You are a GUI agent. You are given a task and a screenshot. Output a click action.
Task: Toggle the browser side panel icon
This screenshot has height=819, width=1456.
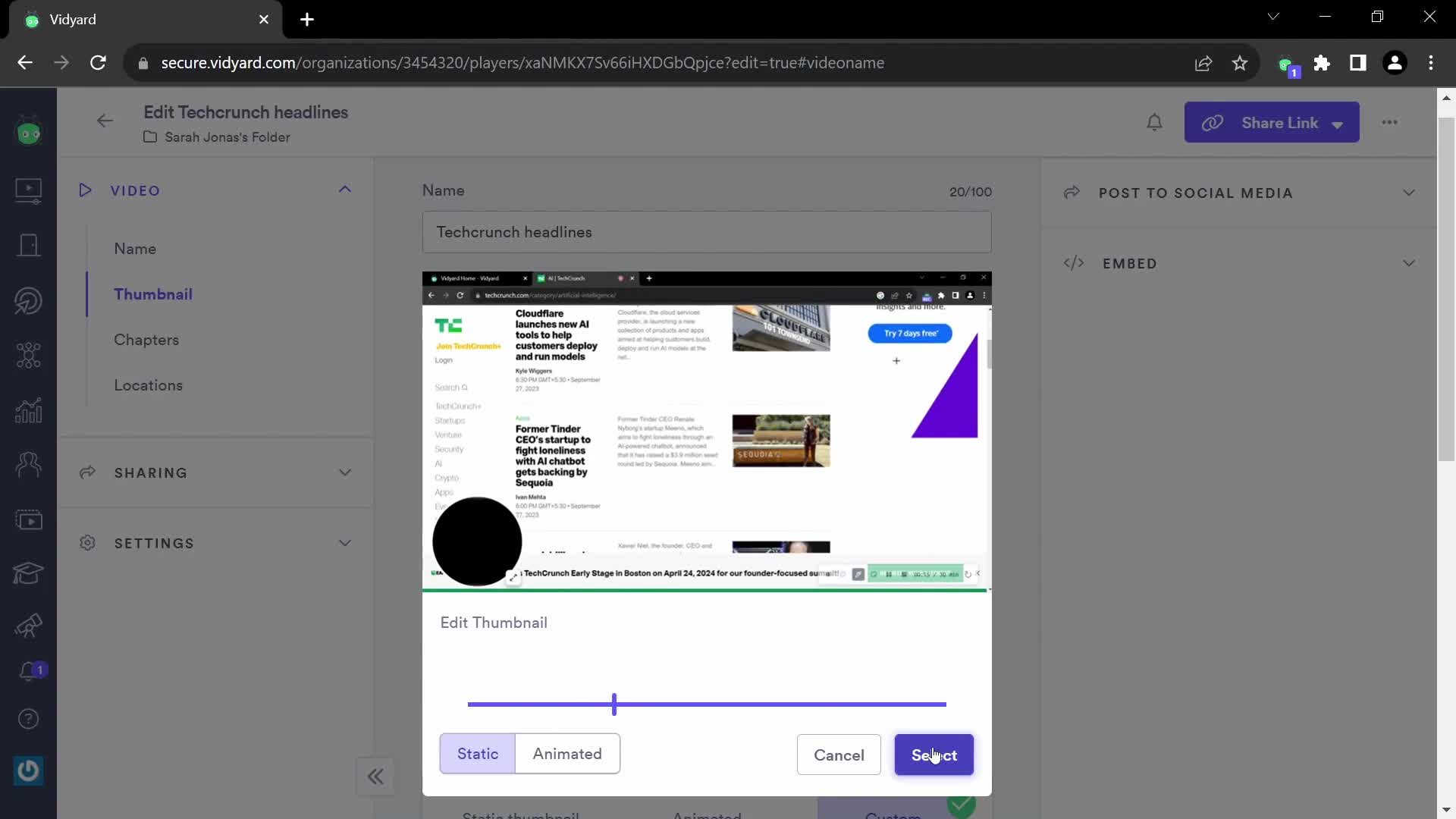tap(1358, 63)
